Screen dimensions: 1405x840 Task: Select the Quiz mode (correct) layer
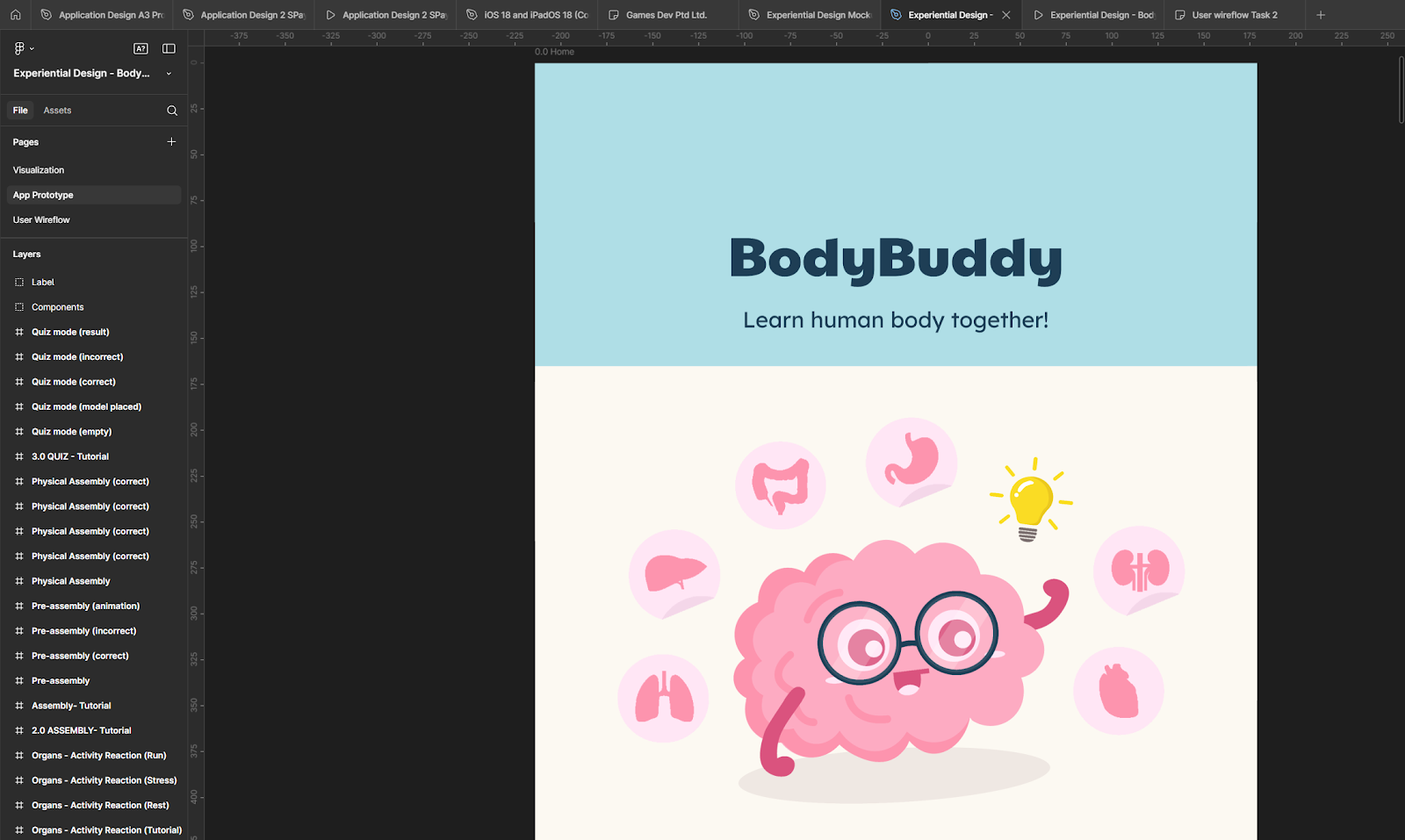pyautogui.click(x=74, y=382)
